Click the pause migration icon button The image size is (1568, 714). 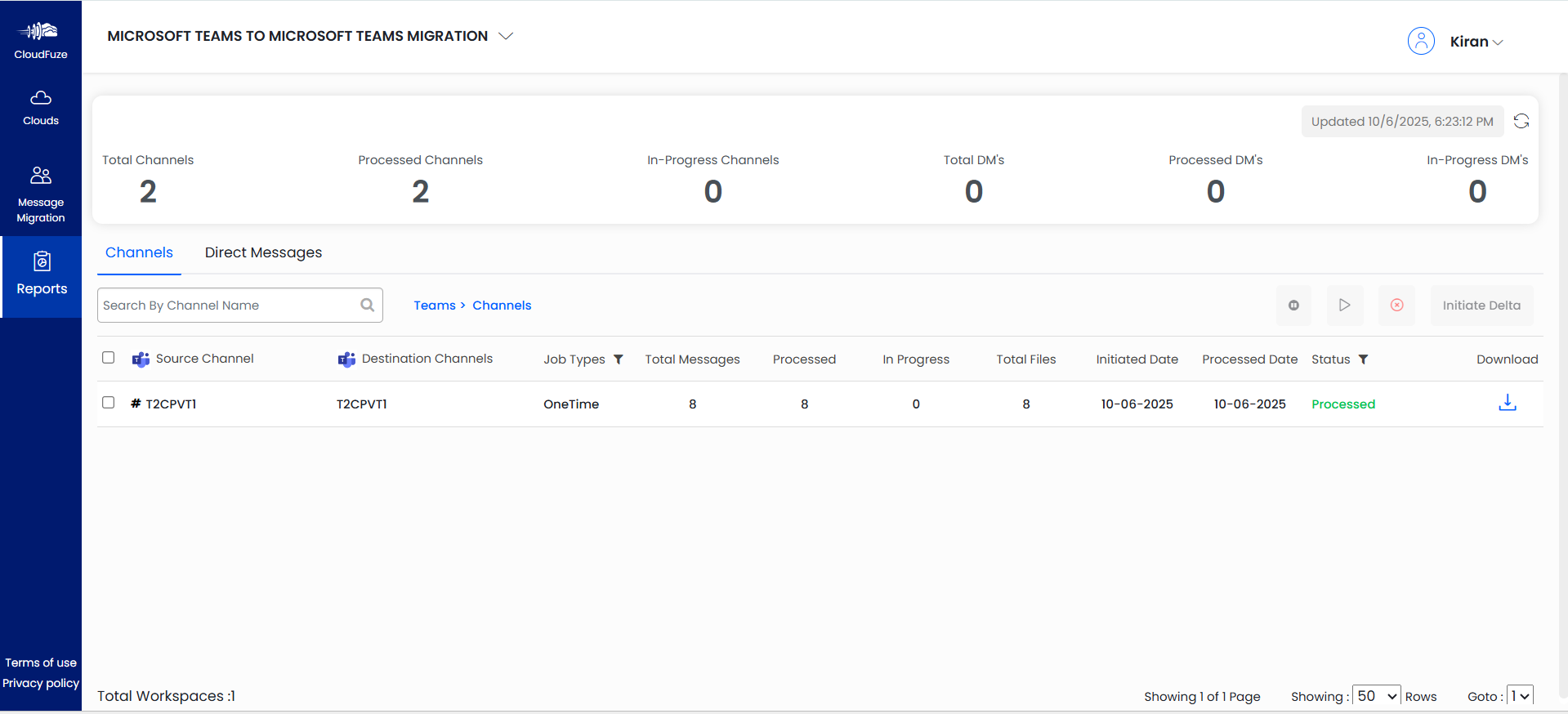click(x=1293, y=306)
